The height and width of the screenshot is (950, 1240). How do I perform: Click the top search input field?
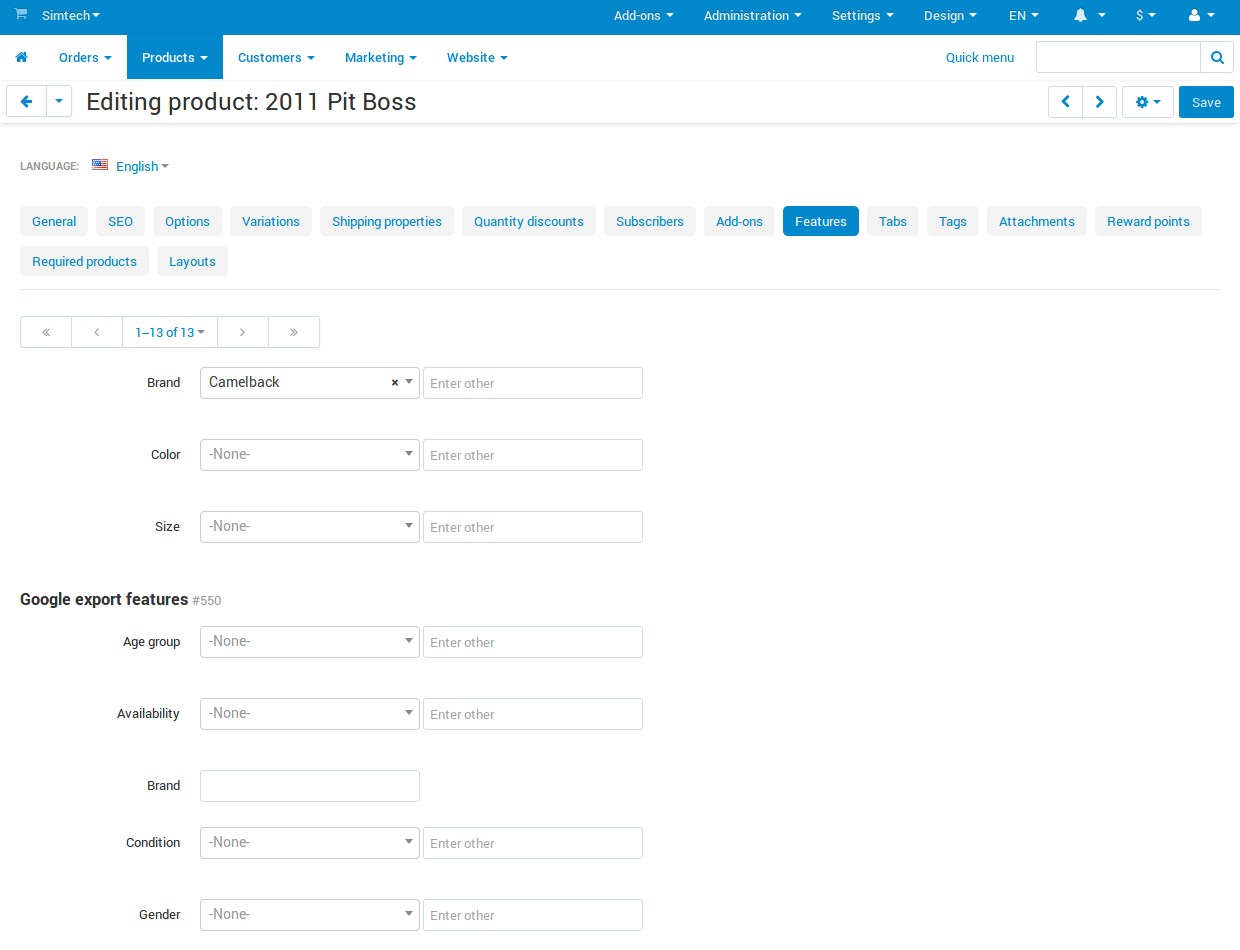[1118, 58]
